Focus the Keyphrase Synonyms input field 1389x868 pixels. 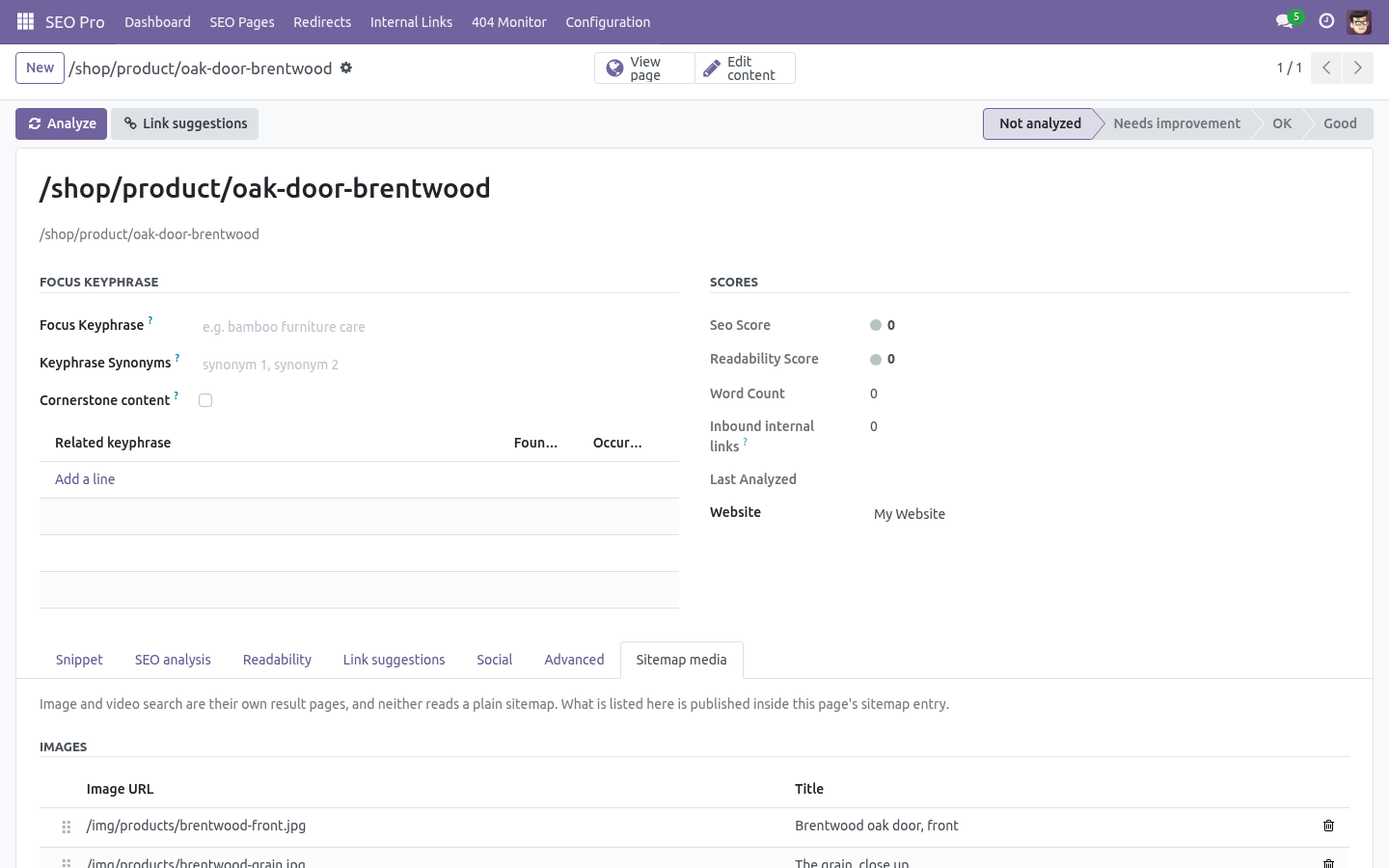click(438, 365)
